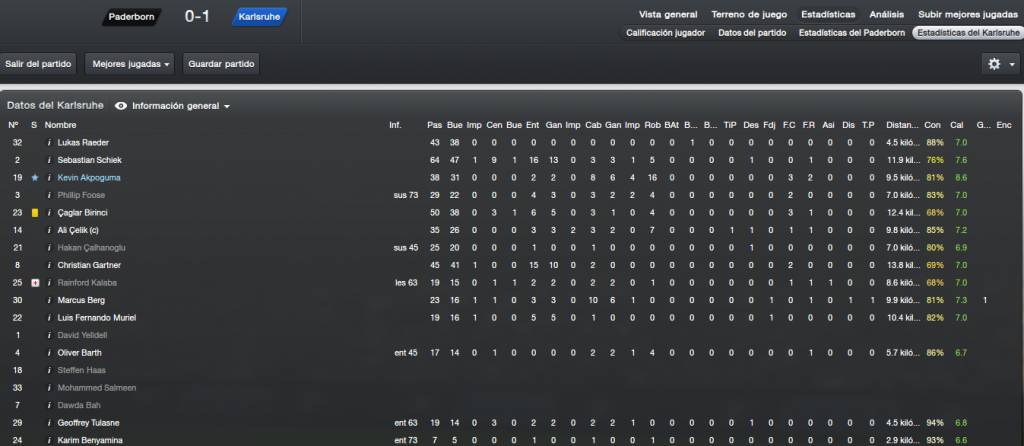Viewport: 1024px width, 446px height.
Task: Click the info icon for Geoffrey Tulasne
Action: click(49, 423)
